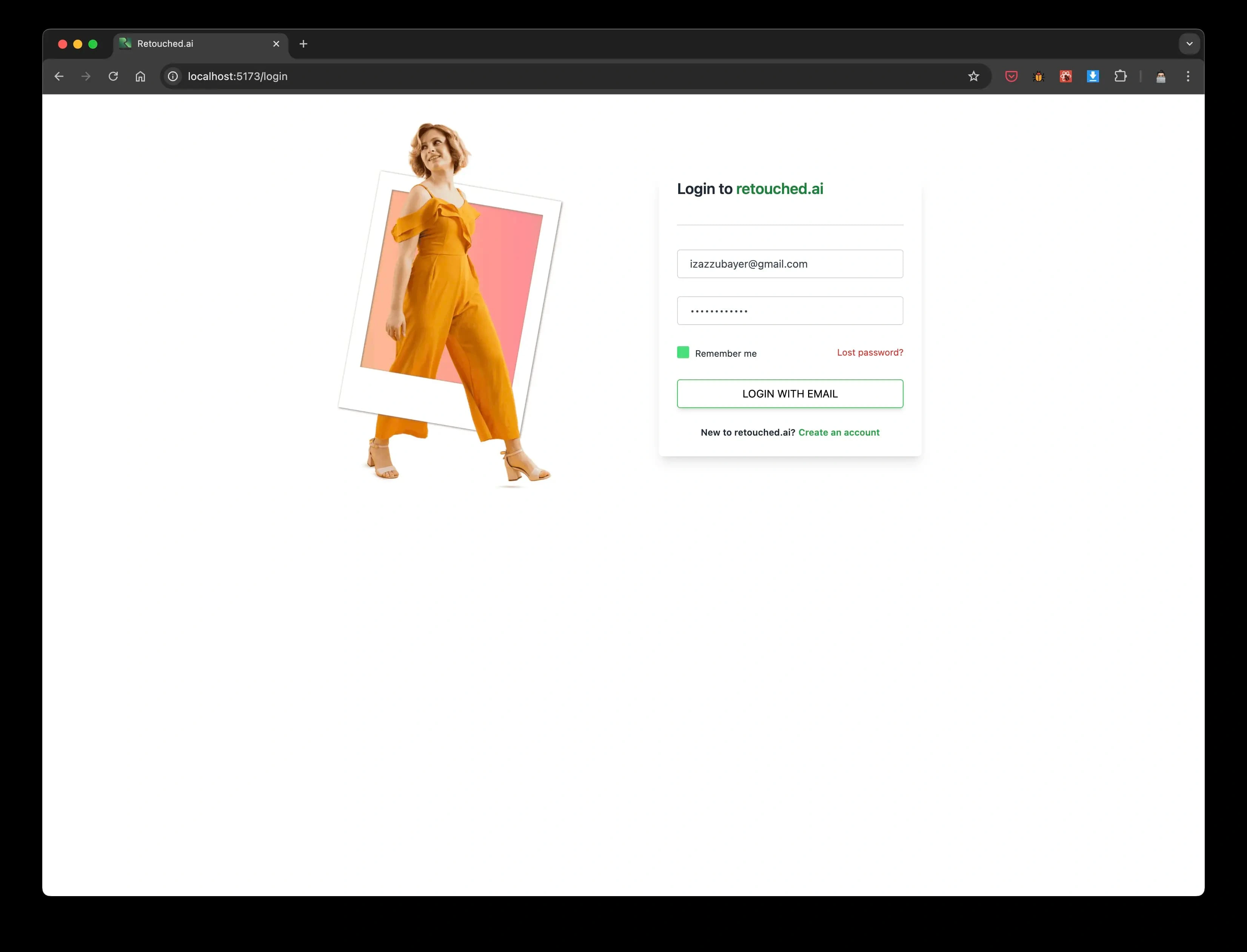Click the password input field
This screenshot has height=952, width=1247.
tap(790, 311)
